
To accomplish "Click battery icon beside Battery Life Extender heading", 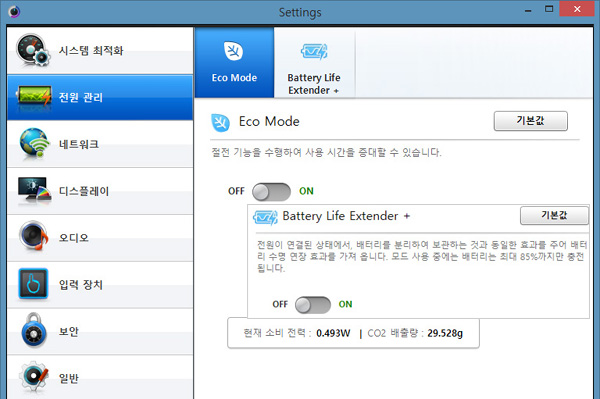I will [x=265, y=217].
